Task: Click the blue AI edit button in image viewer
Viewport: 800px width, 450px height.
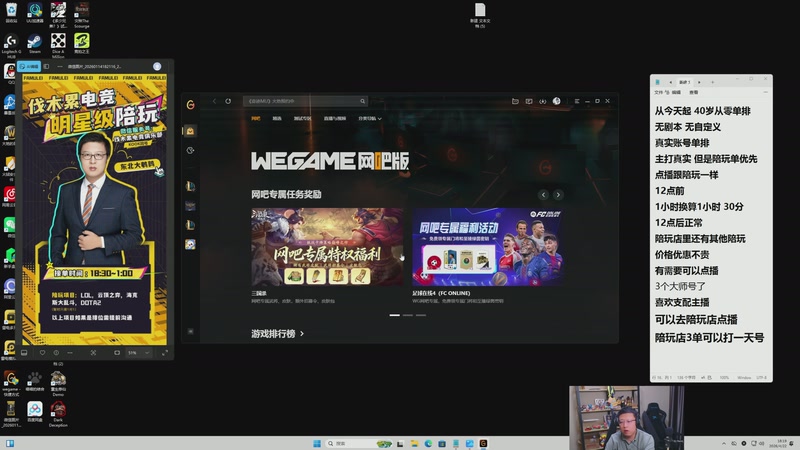Action: pos(29,66)
